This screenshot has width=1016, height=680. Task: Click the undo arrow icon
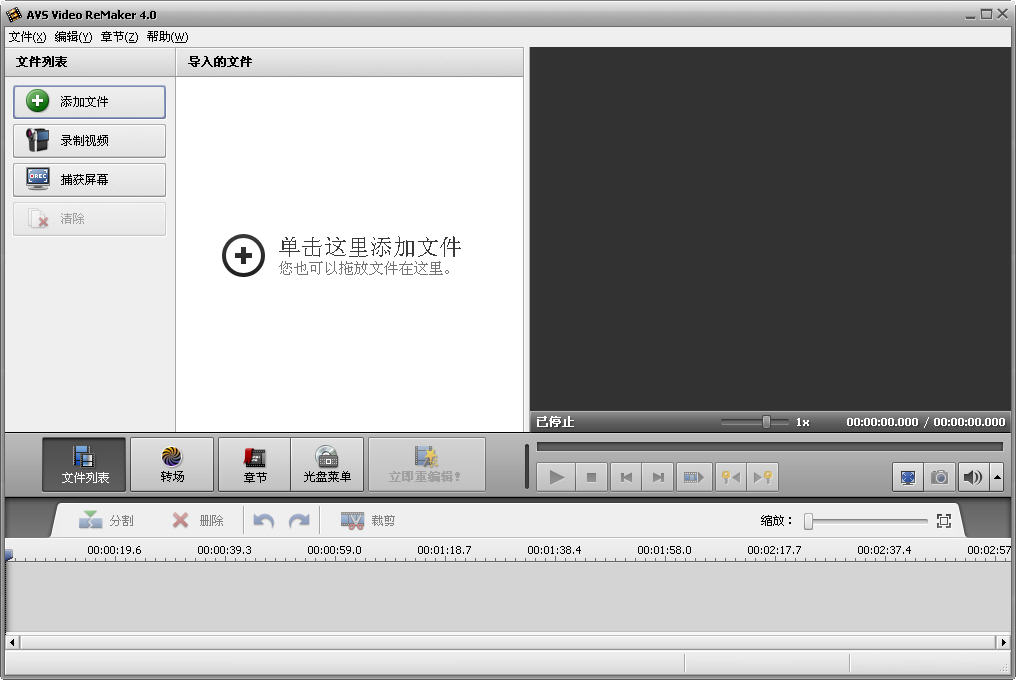[262, 520]
